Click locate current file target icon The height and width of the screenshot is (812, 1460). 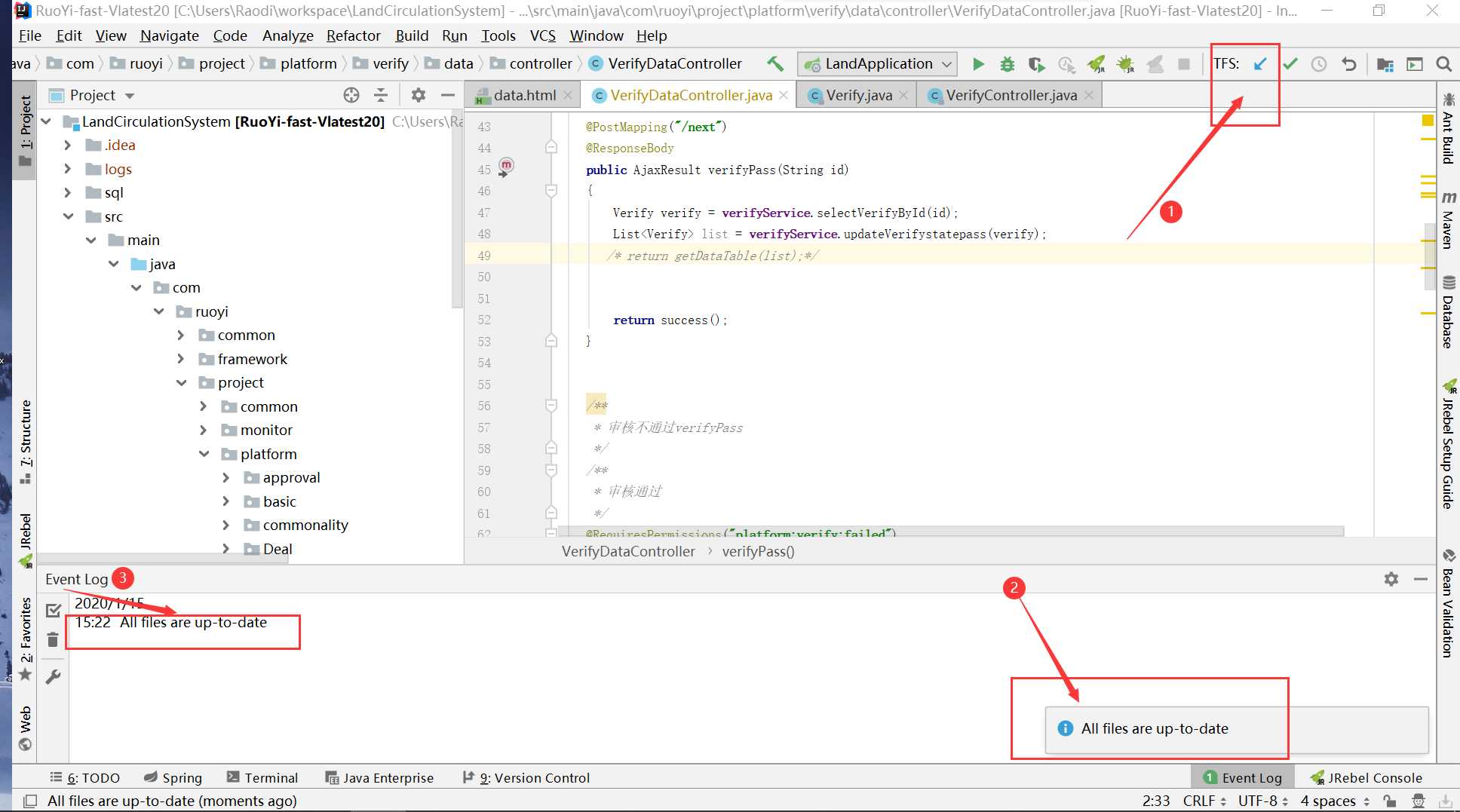click(351, 95)
